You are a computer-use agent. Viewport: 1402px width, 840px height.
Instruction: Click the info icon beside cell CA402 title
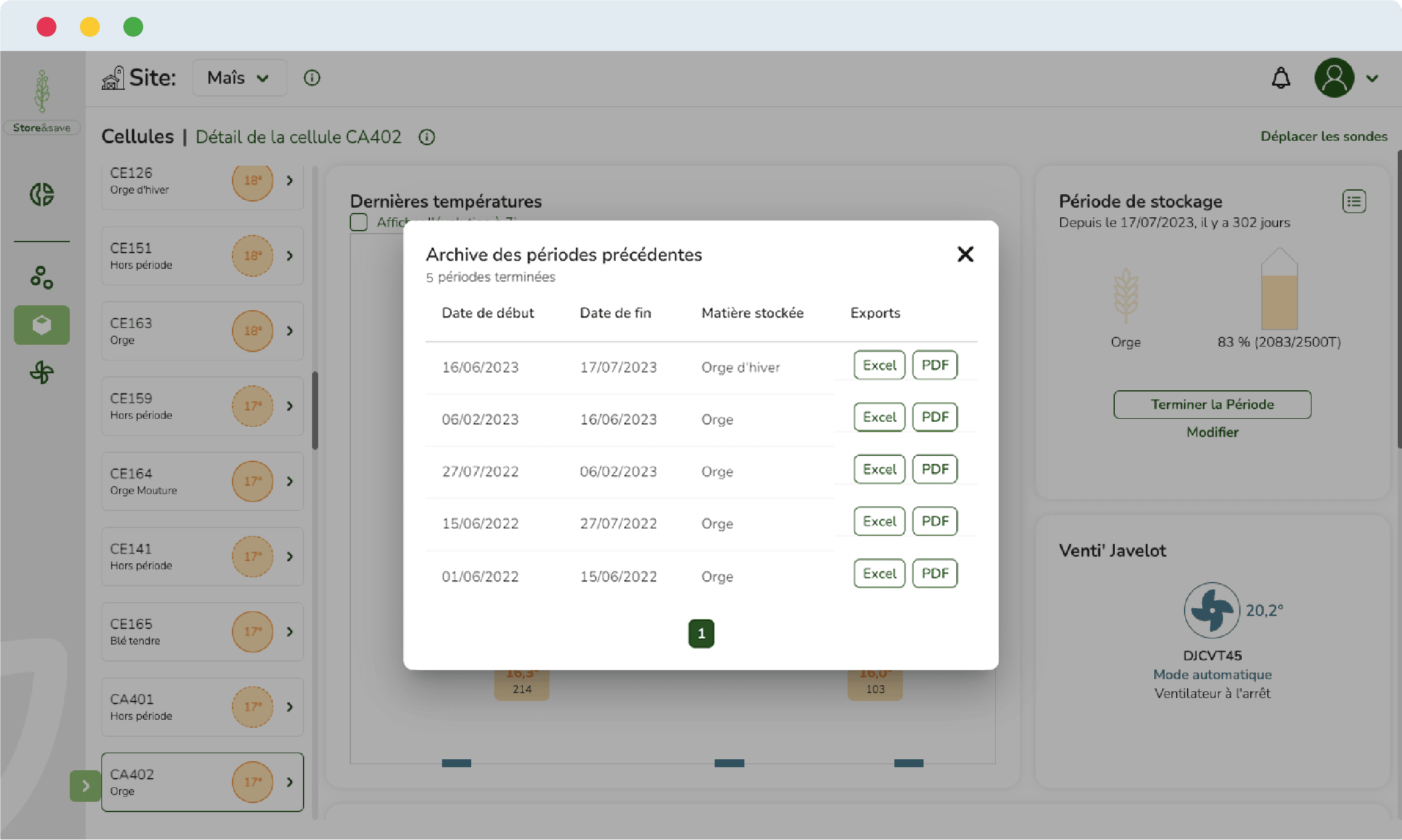(427, 137)
